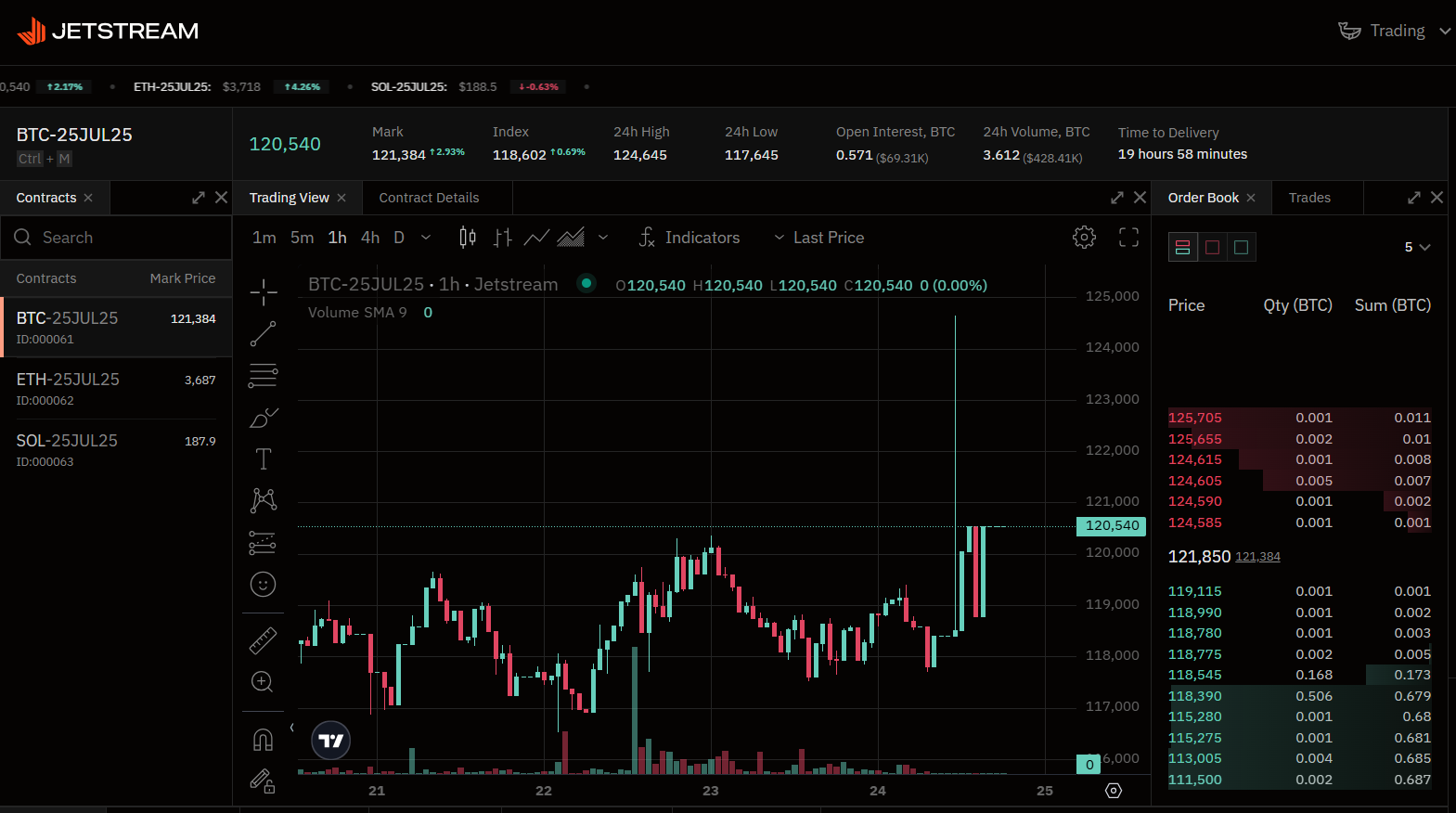Toggle the green market status indicator

click(586, 283)
